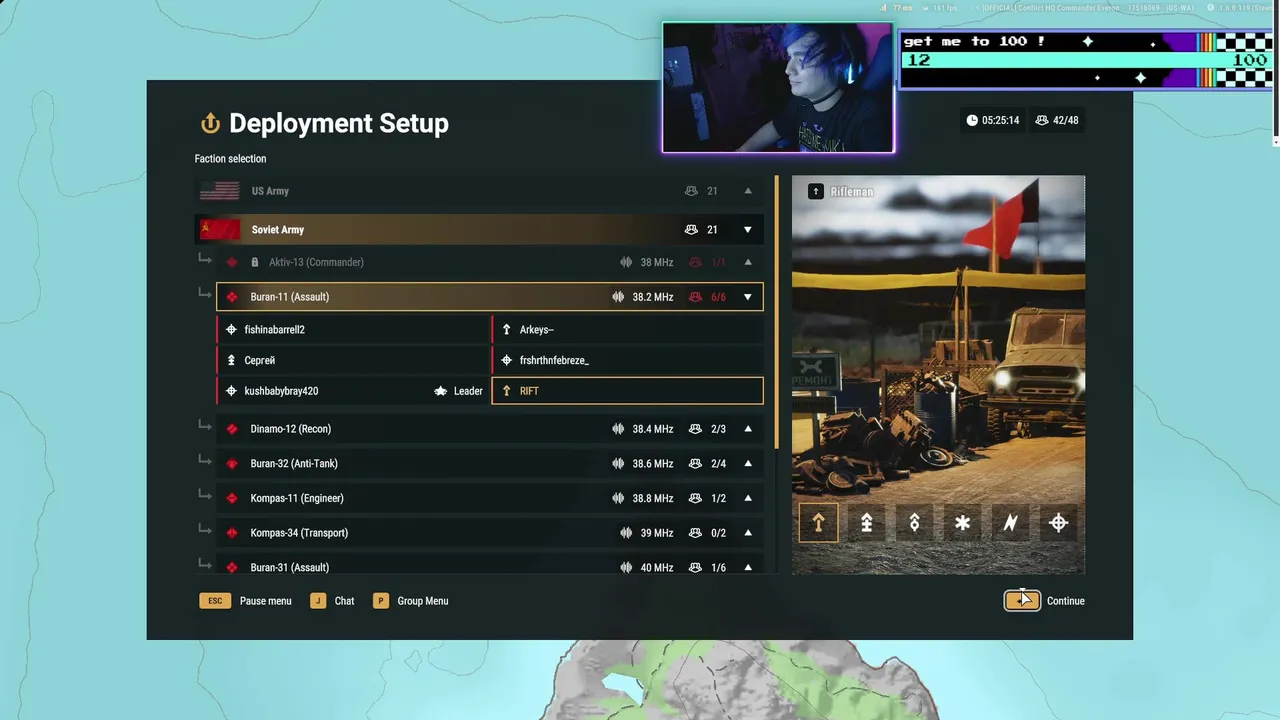The height and width of the screenshot is (720, 1280).
Task: Click the red group emblem of Kompas-34
Action: [x=232, y=533]
